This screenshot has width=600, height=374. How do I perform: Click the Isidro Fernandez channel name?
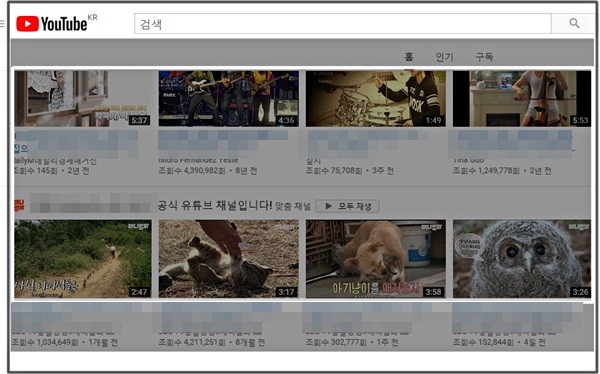pyautogui.click(x=198, y=160)
